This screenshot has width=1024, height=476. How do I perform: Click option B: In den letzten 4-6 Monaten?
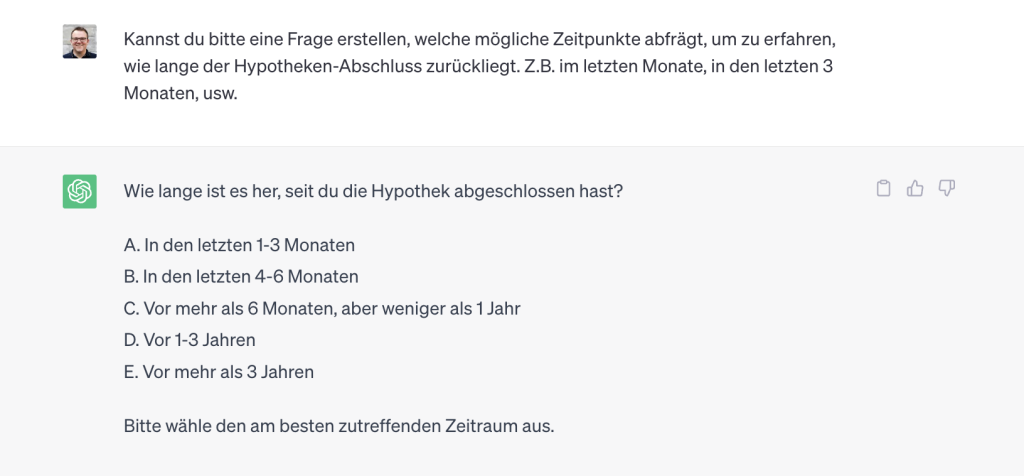click(x=241, y=277)
